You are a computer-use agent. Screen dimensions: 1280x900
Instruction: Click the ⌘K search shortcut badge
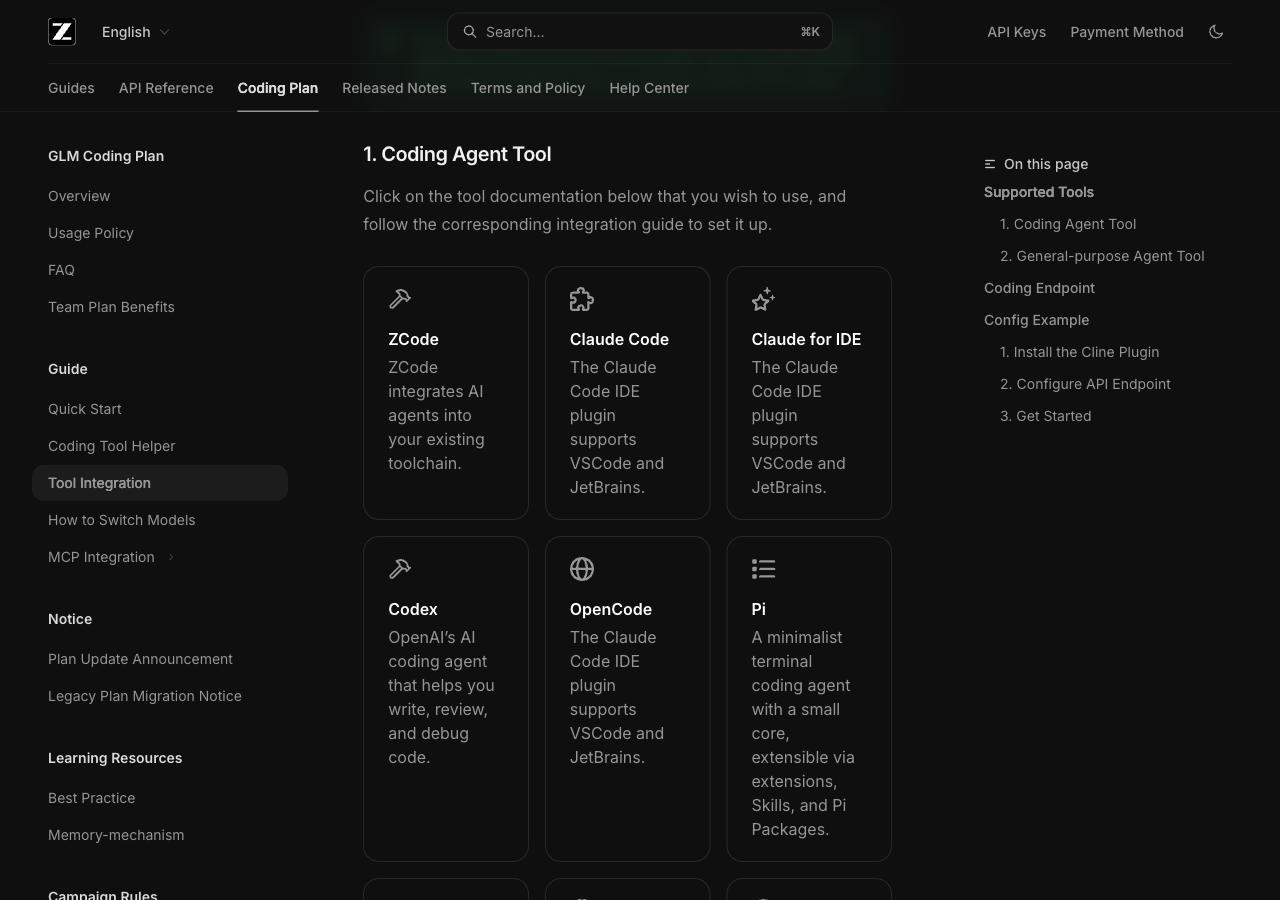(x=810, y=32)
